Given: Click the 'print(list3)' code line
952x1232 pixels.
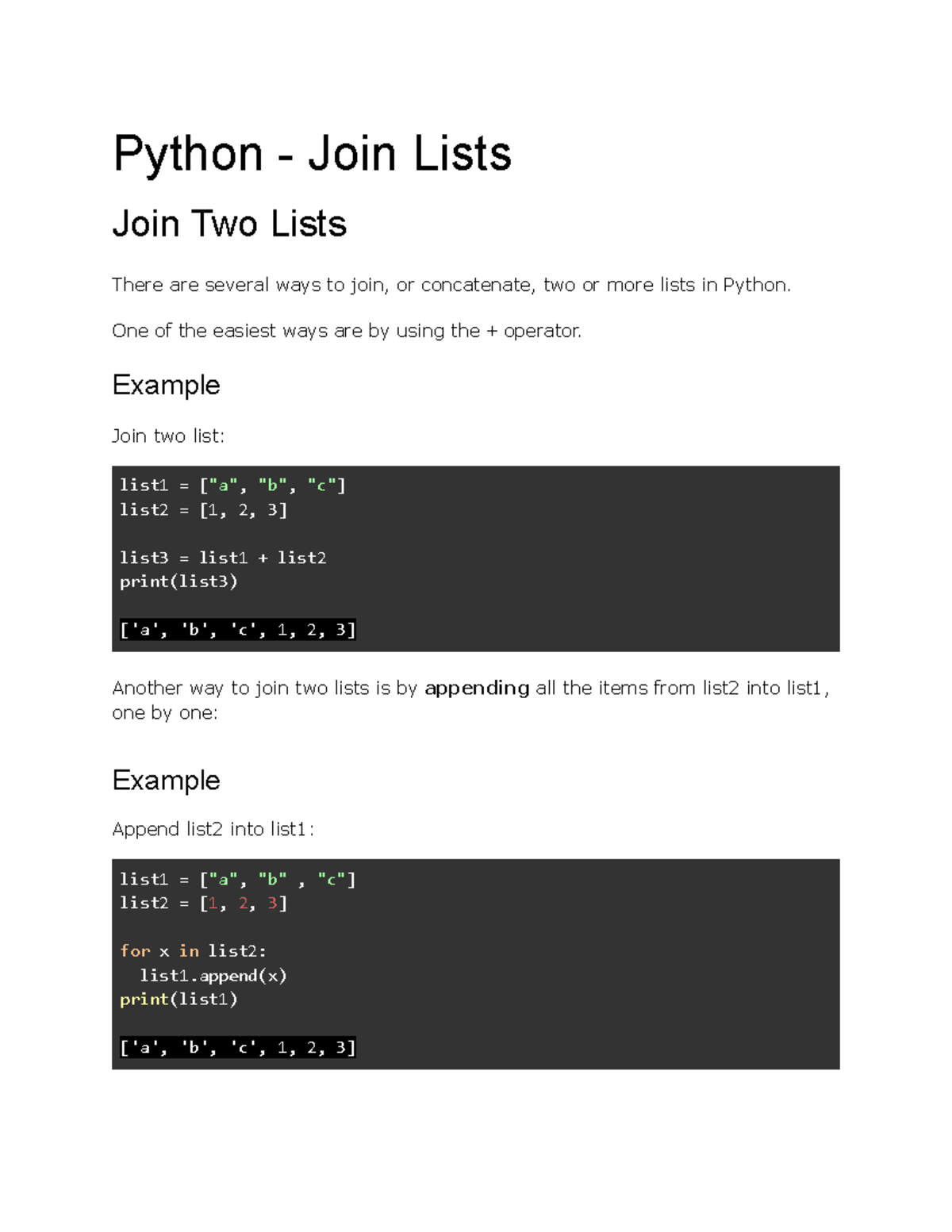Looking at the screenshot, I should [x=178, y=581].
